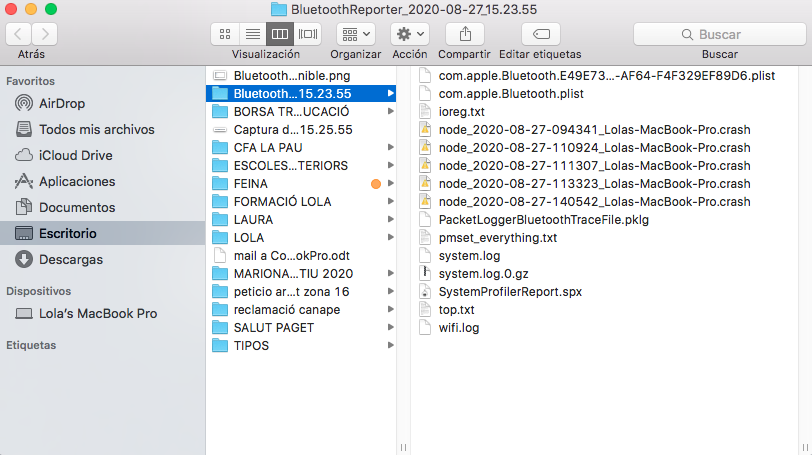
Task: Open the Acción gear menu
Action: click(x=410, y=34)
